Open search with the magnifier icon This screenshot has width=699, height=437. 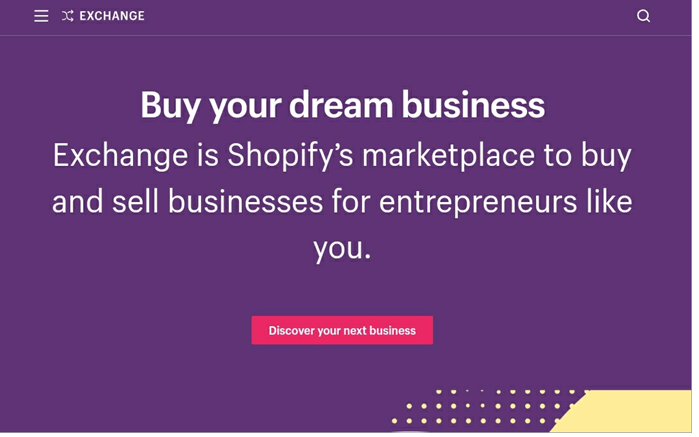coord(643,16)
